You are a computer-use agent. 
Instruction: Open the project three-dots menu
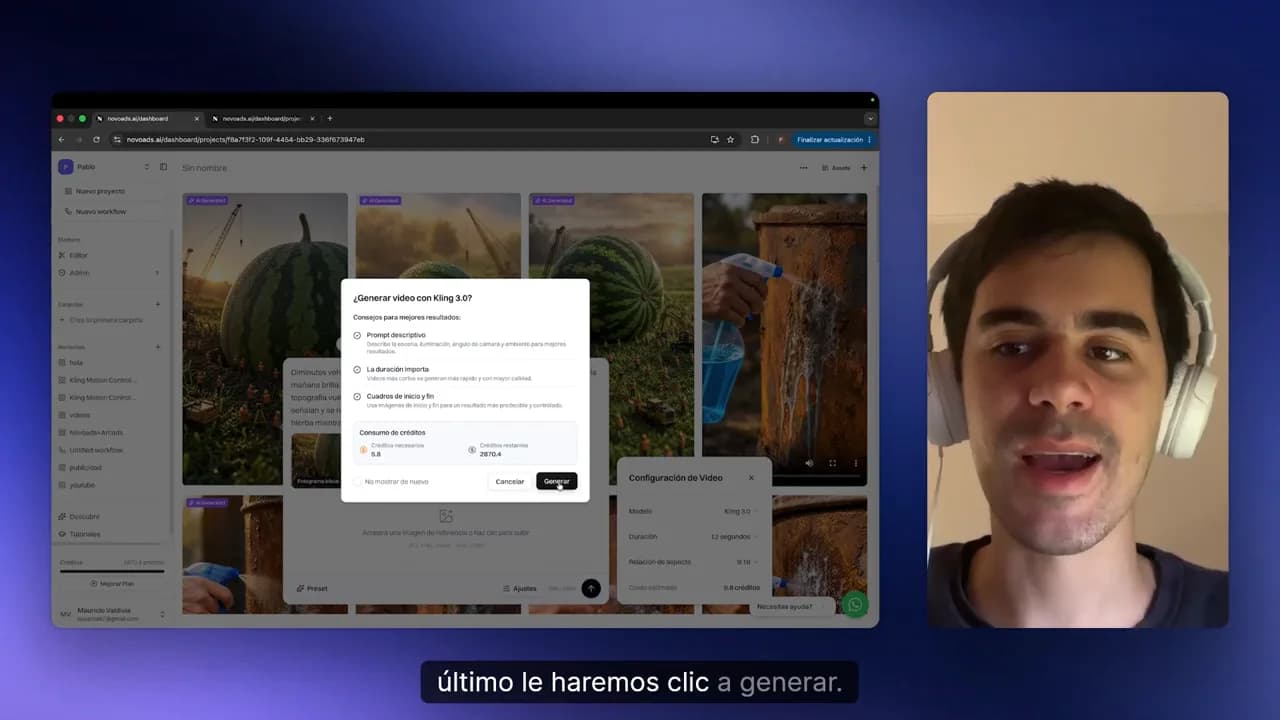[803, 168]
